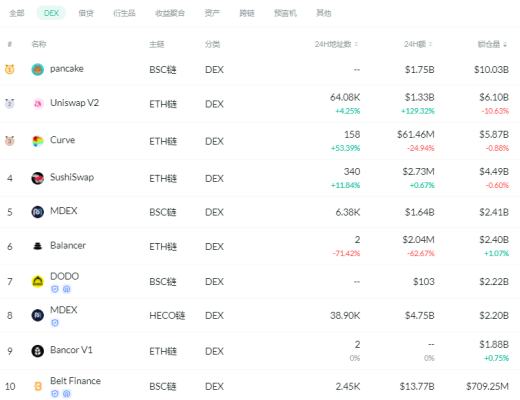Click Belt Finance's $709.25M locked value
The height and width of the screenshot is (400, 520).
(x=487, y=386)
